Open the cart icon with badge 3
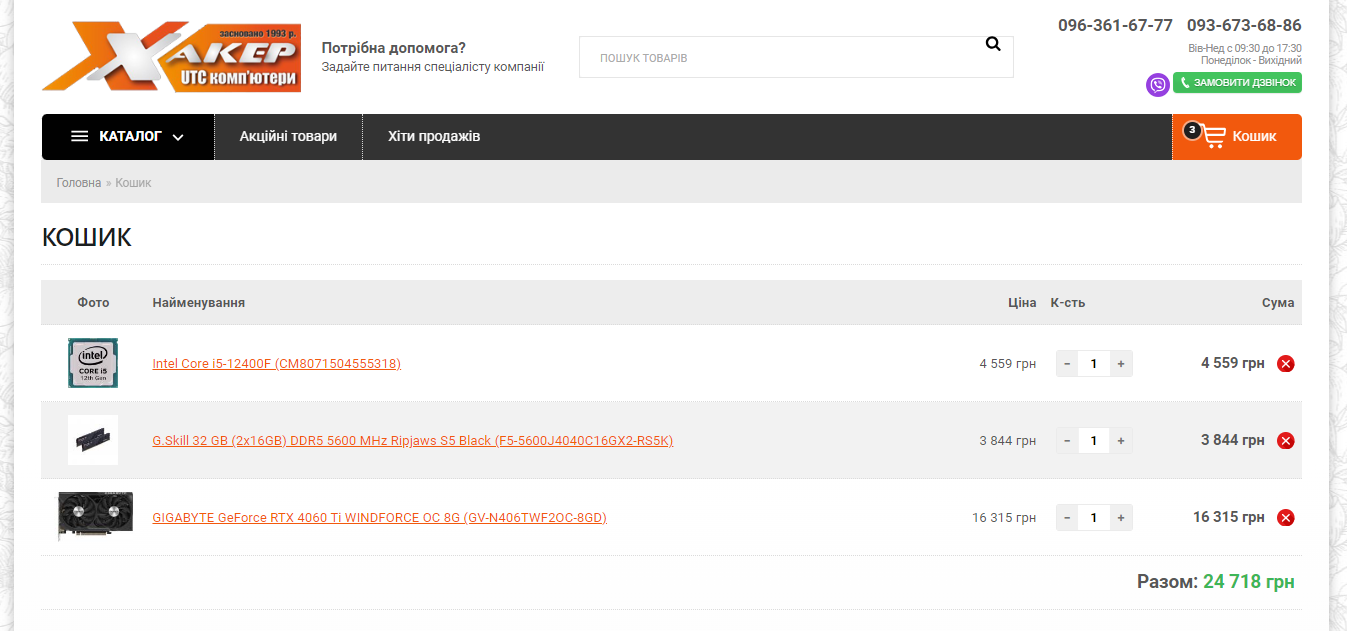The height and width of the screenshot is (631, 1347). tap(1206, 136)
